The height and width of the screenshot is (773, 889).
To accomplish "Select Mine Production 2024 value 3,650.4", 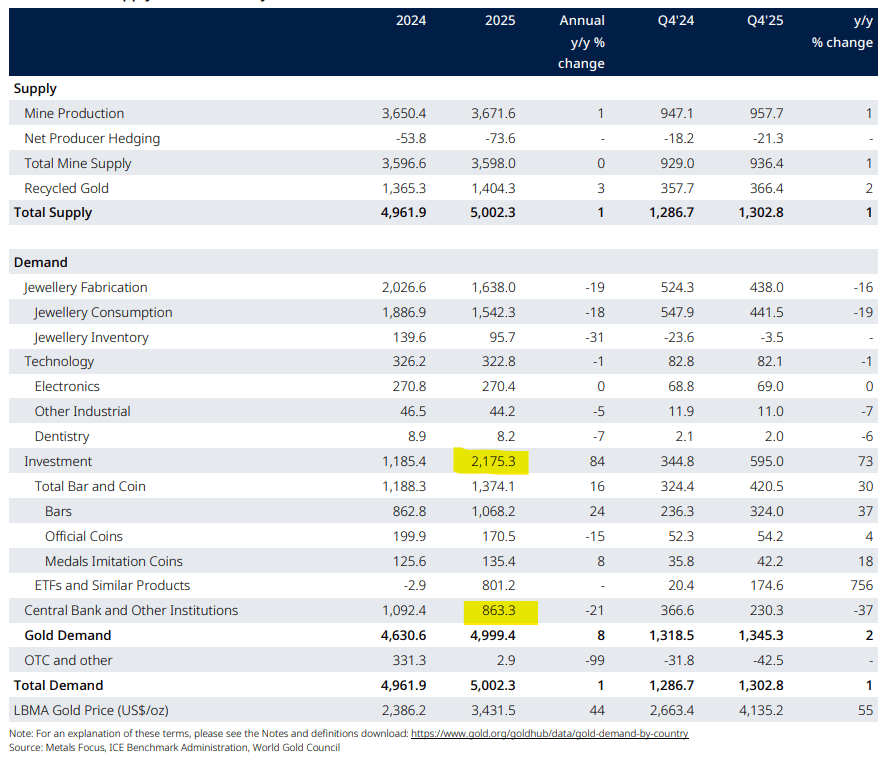I will click(404, 113).
